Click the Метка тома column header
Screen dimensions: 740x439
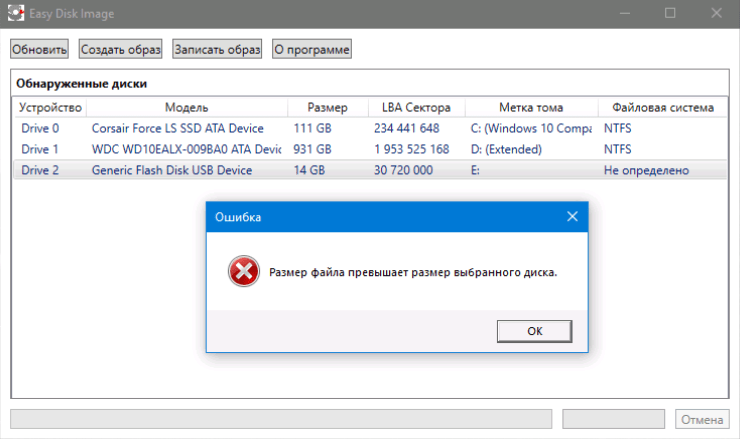point(531,108)
